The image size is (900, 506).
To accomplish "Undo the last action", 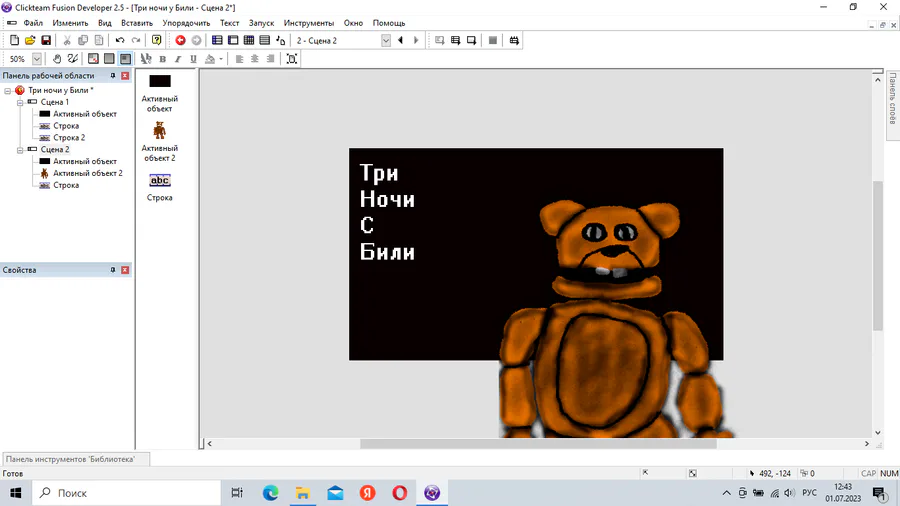I will click(119, 40).
